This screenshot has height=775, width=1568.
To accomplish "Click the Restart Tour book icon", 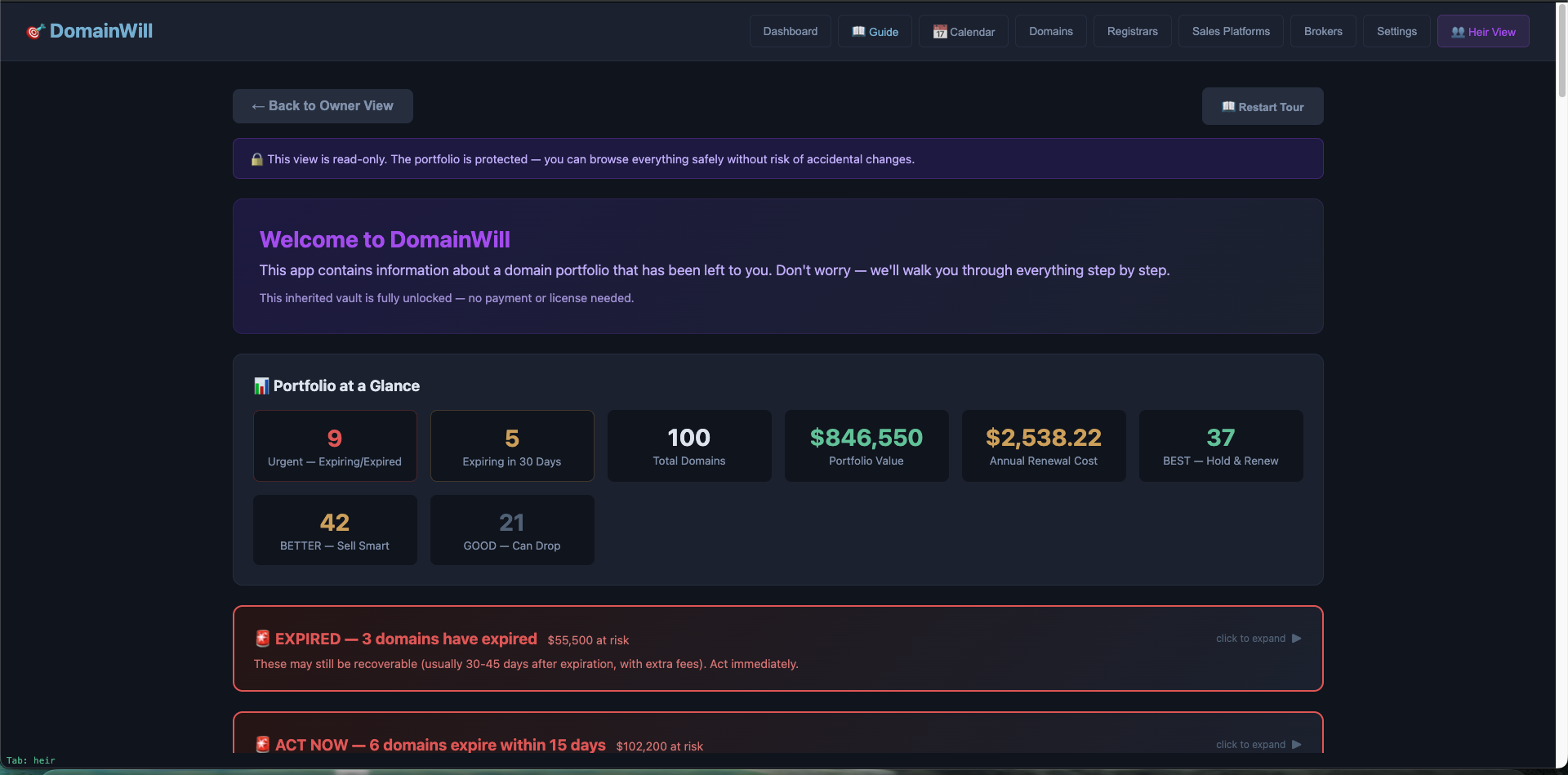I will pyautogui.click(x=1227, y=107).
